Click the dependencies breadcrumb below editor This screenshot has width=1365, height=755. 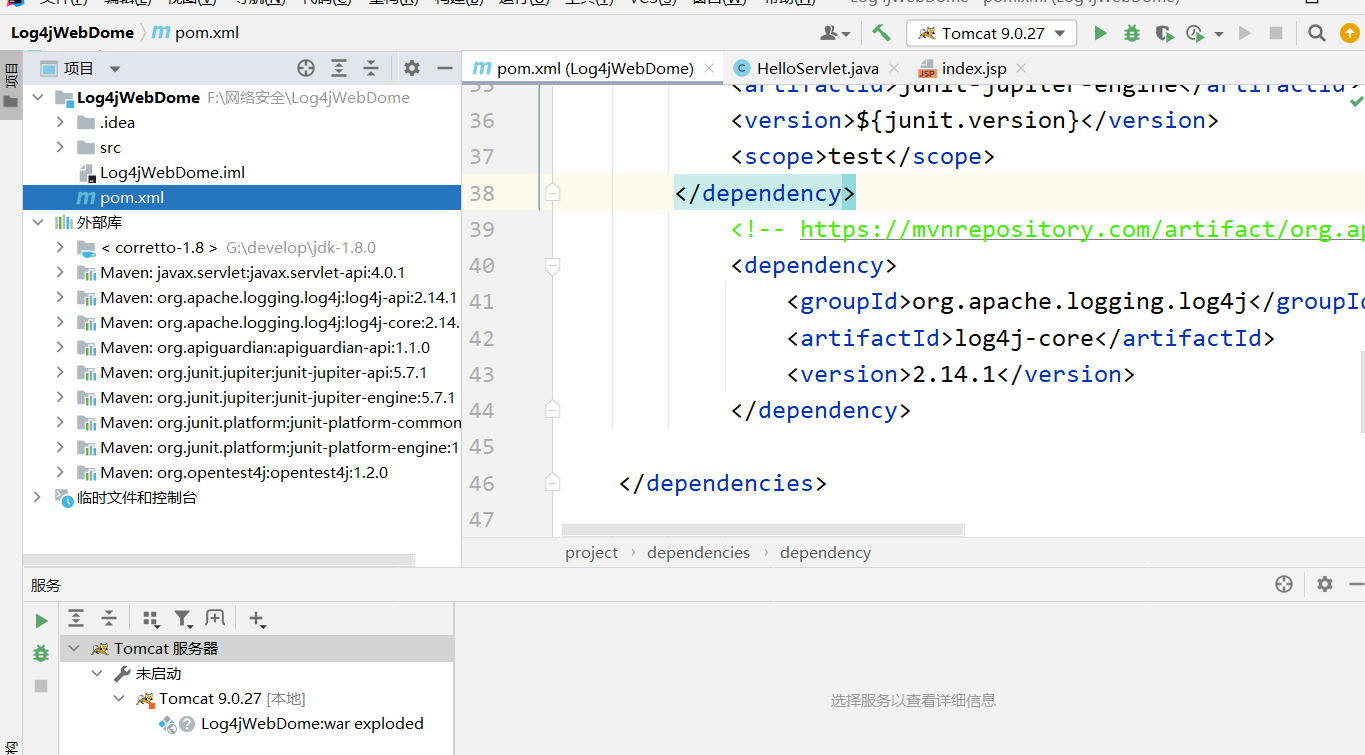coord(698,552)
